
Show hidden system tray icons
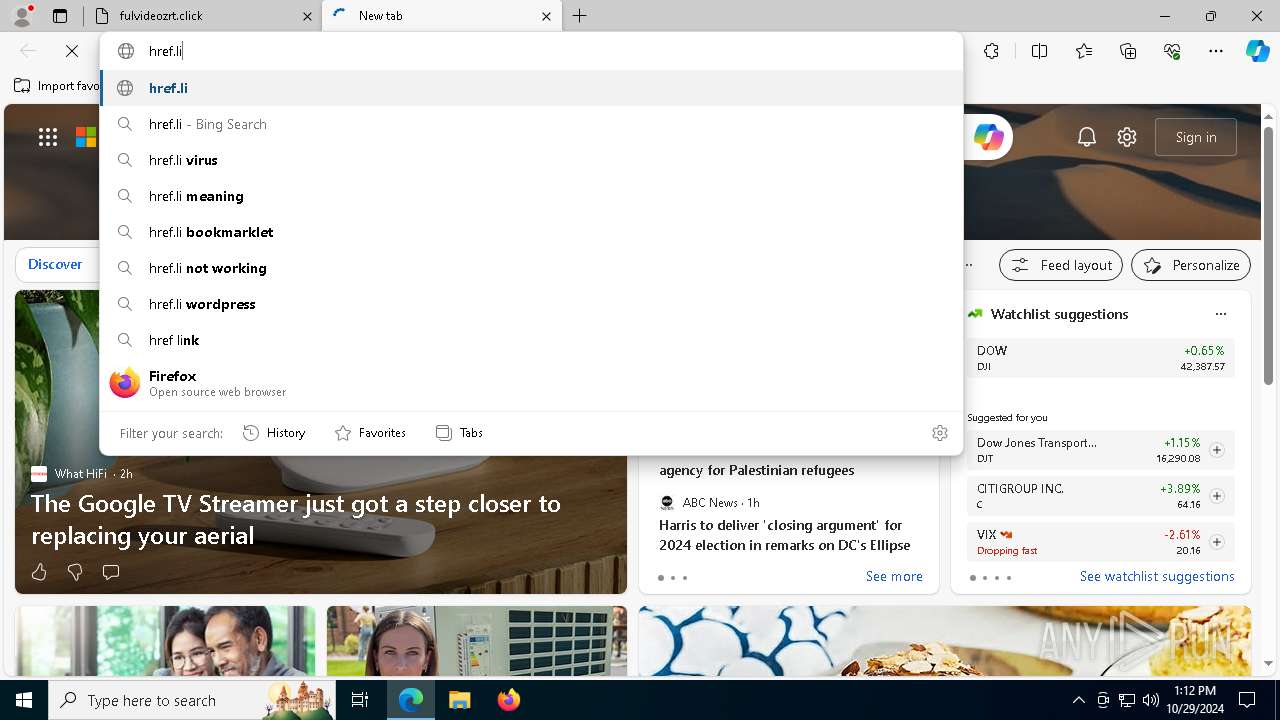click(1078, 700)
